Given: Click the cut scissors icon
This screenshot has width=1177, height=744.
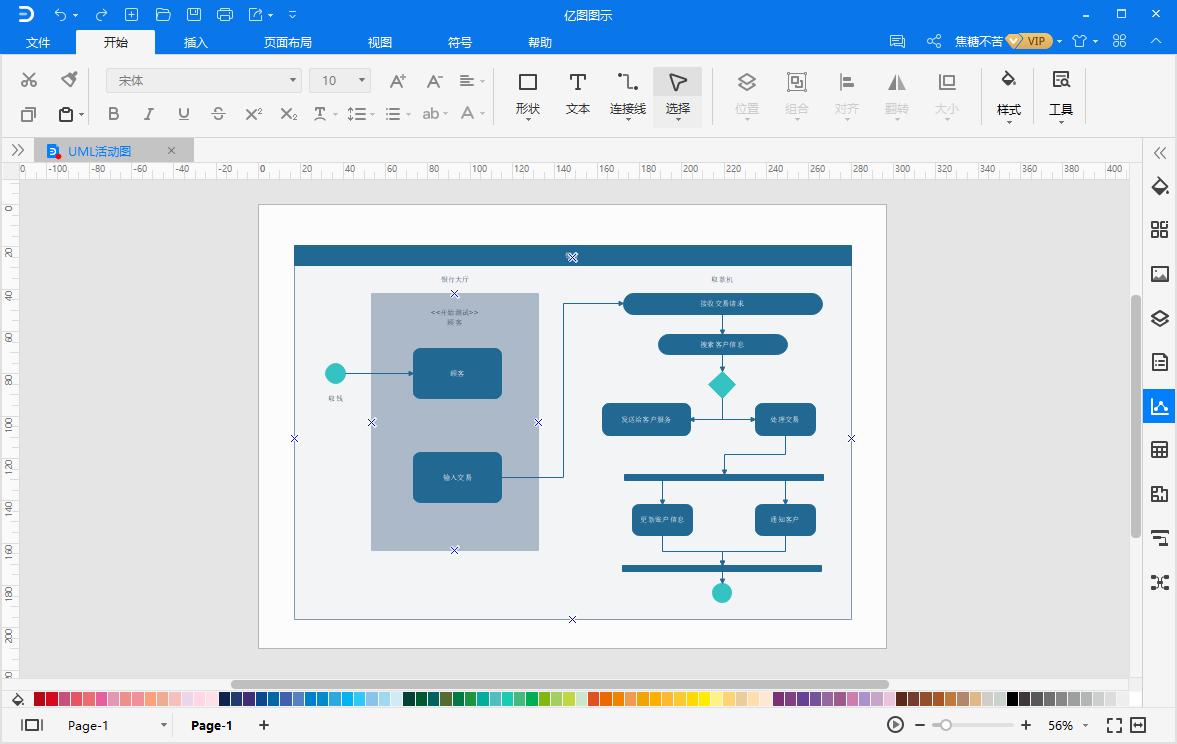Looking at the screenshot, I should click(x=29, y=80).
